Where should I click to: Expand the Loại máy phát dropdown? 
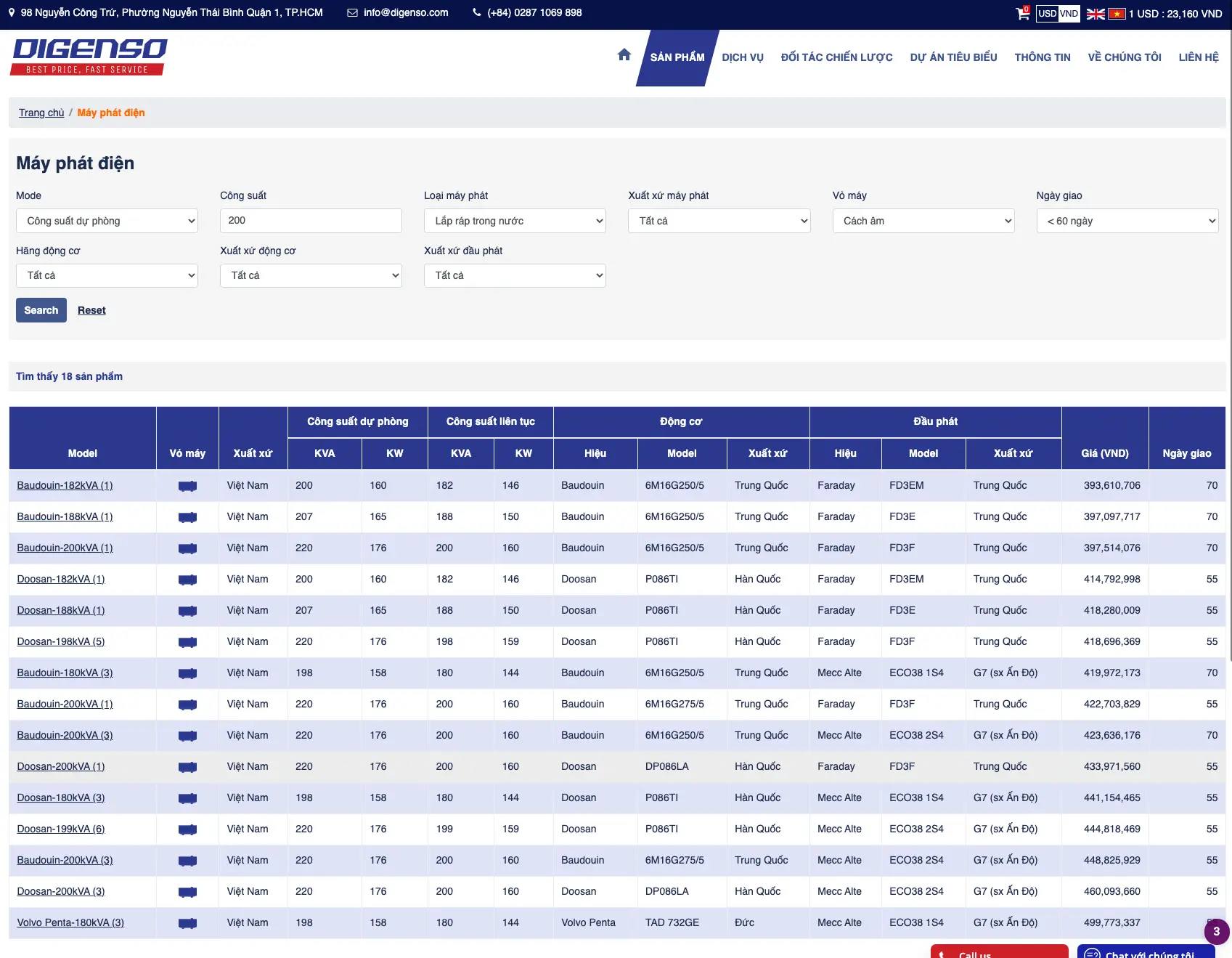click(515, 221)
